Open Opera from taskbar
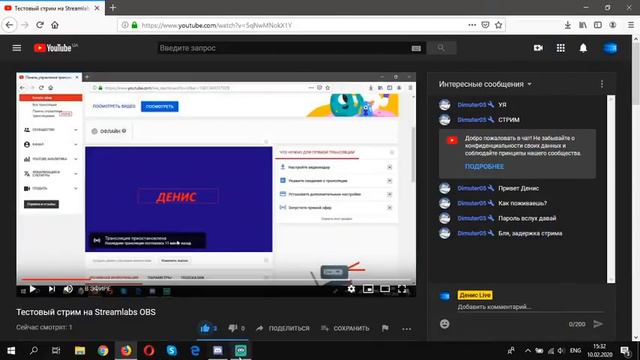This screenshot has width=640, height=360. coord(149,351)
